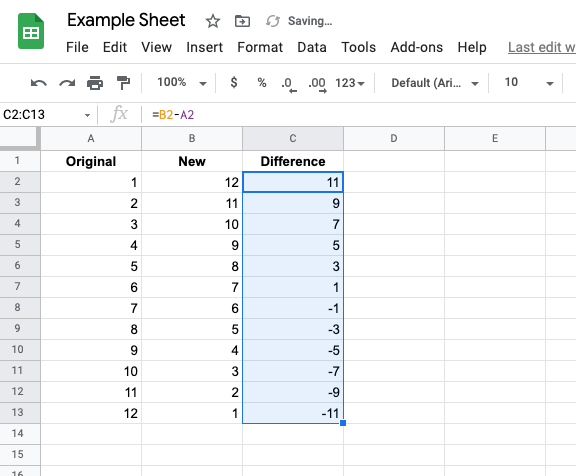The image size is (576, 476).
Task: Apply percent format icon
Action: tap(262, 82)
